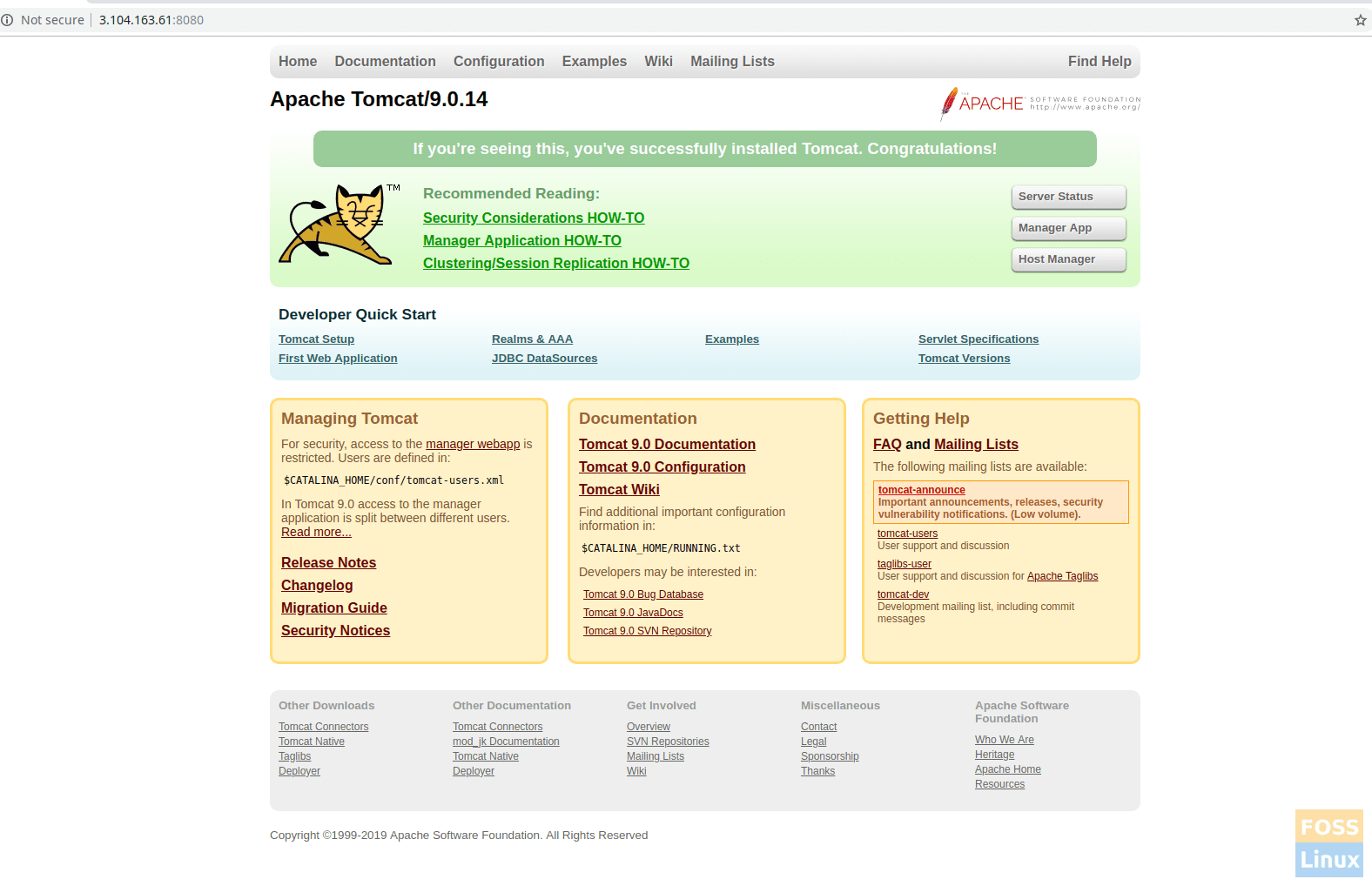Open Wiki link under Get Involved
This screenshot has width=1372, height=886.
click(636, 771)
